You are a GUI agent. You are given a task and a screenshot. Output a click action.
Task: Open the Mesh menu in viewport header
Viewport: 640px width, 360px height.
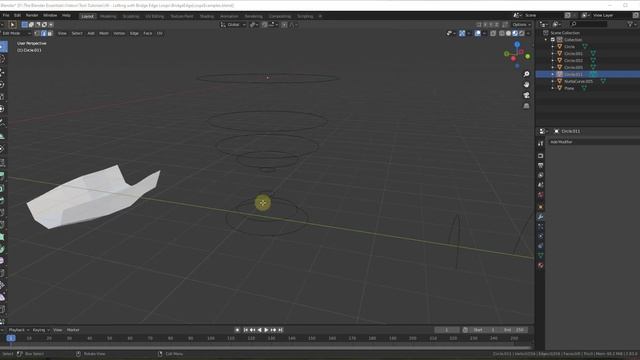click(104, 33)
